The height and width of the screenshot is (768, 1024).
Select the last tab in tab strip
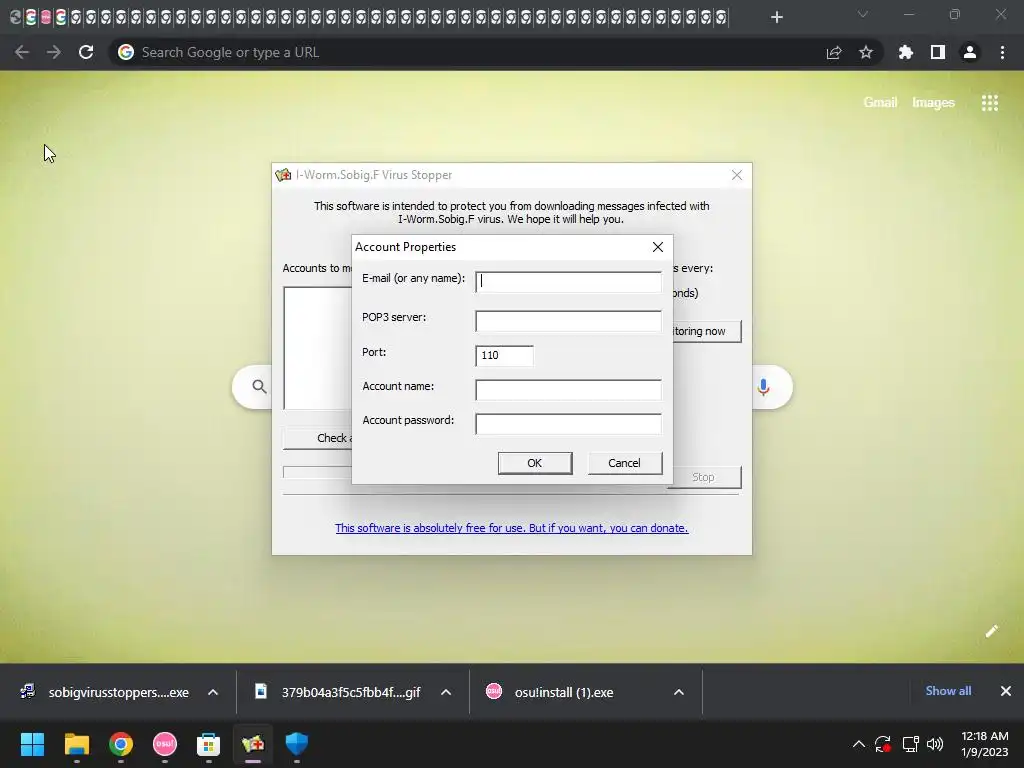(x=720, y=17)
